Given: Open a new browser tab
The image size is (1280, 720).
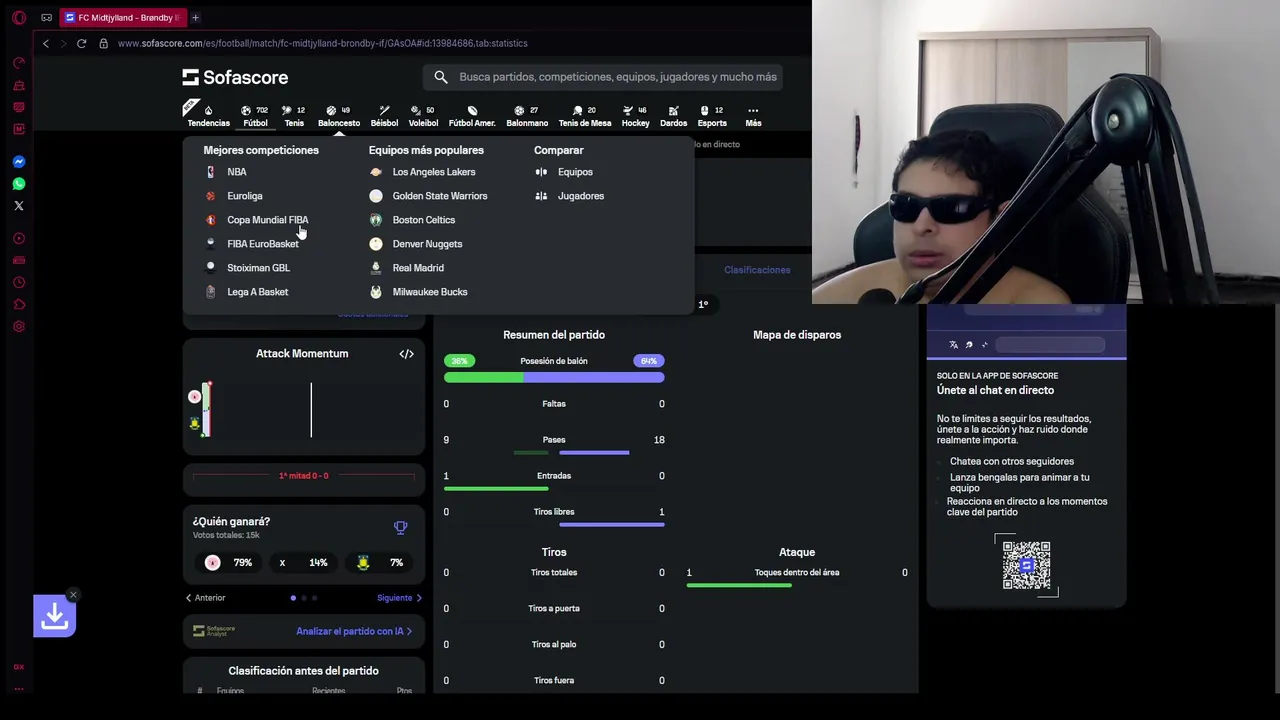Looking at the screenshot, I should pyautogui.click(x=195, y=17).
